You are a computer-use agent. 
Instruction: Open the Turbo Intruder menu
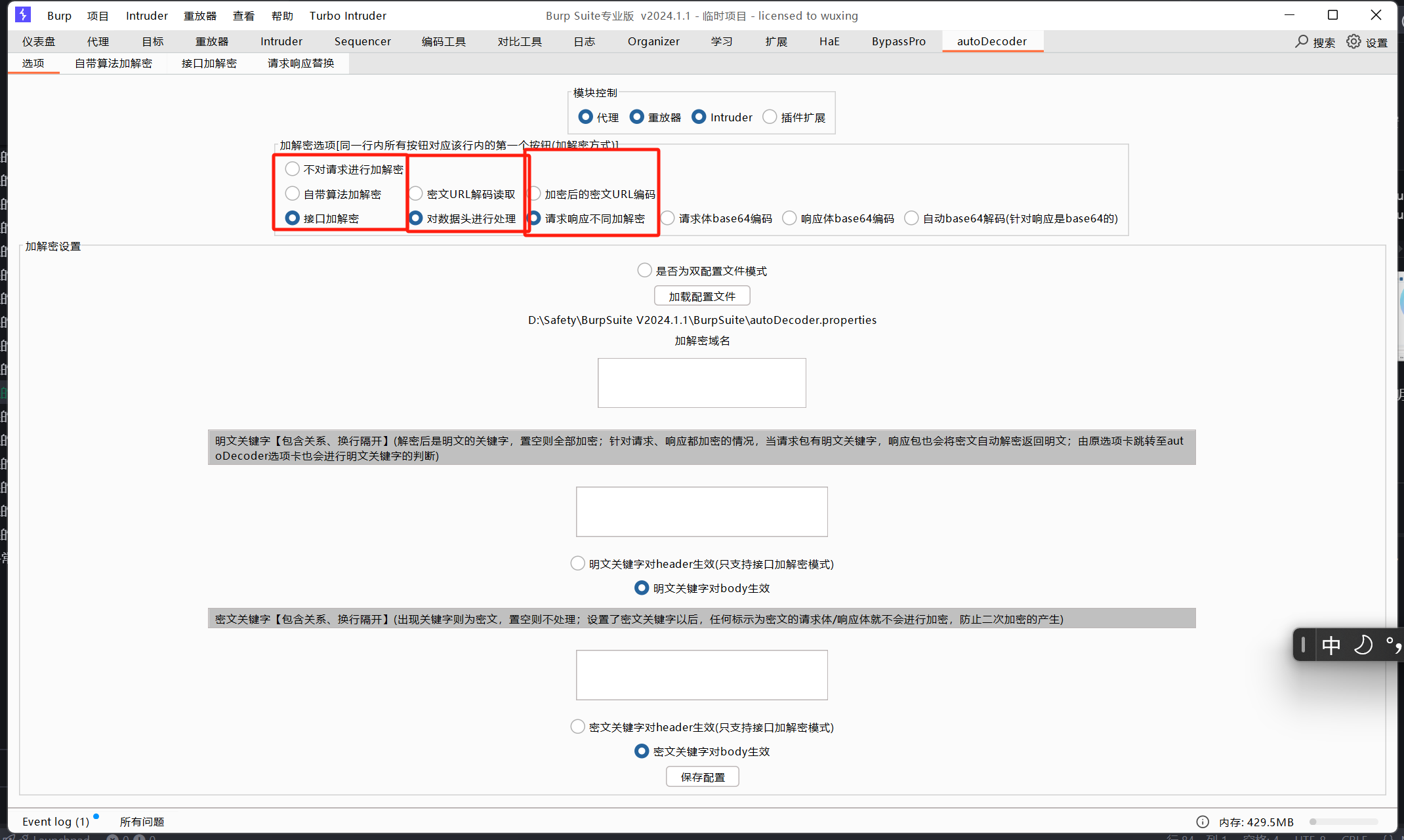pos(348,15)
